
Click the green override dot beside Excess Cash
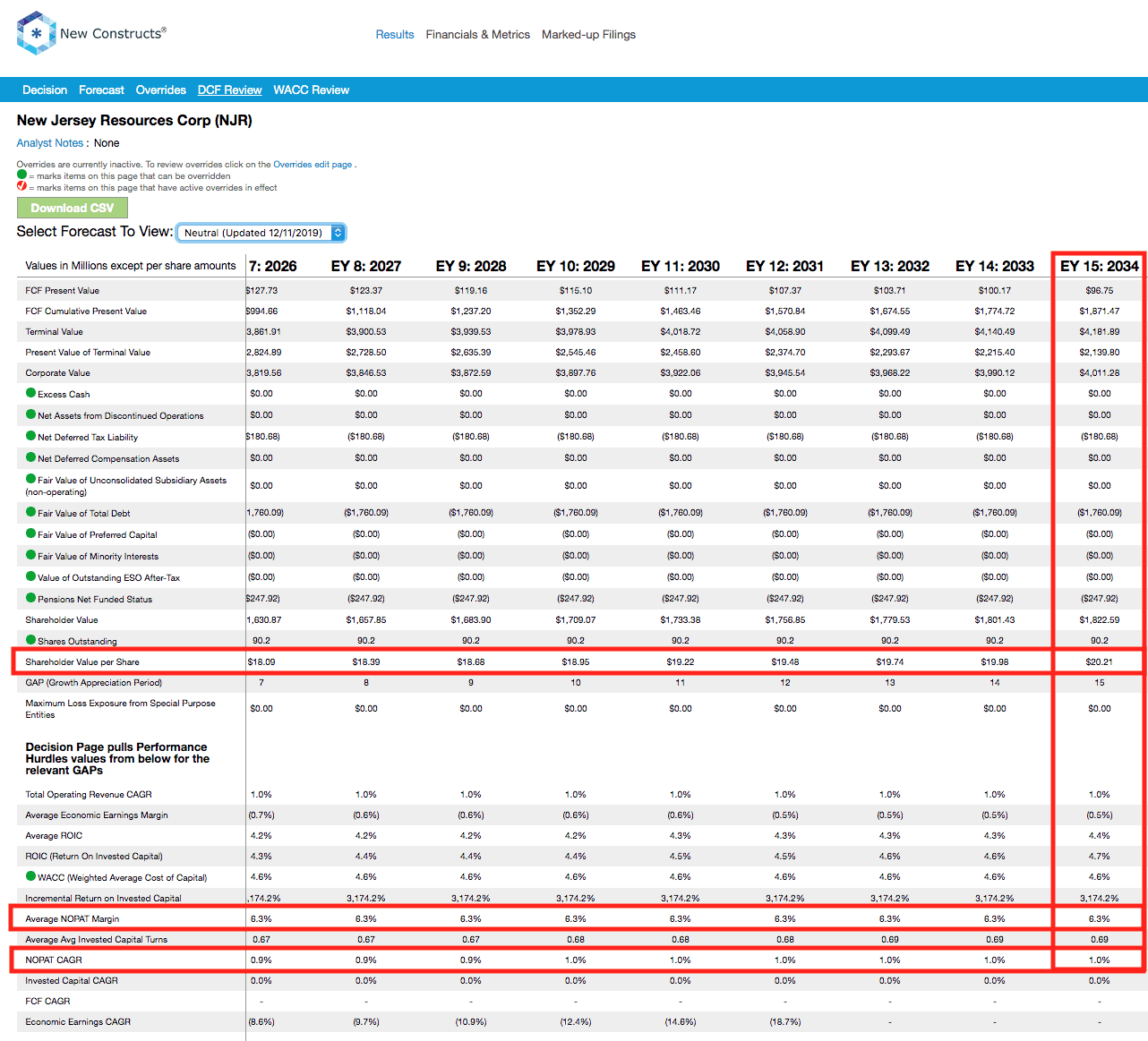(31, 393)
